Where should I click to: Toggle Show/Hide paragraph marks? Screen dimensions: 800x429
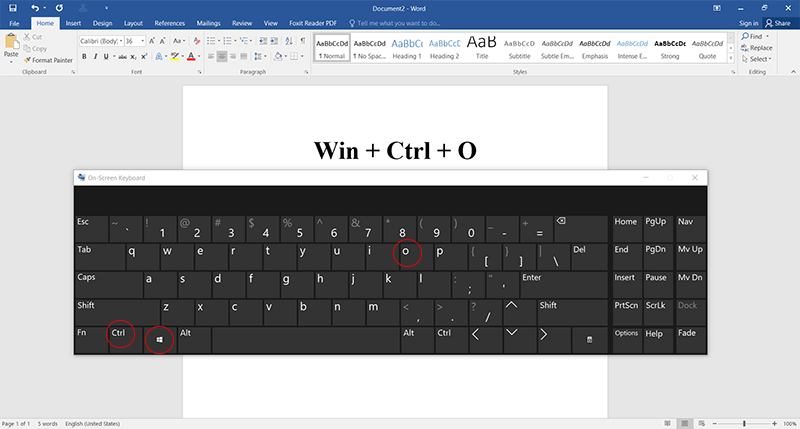(x=303, y=41)
